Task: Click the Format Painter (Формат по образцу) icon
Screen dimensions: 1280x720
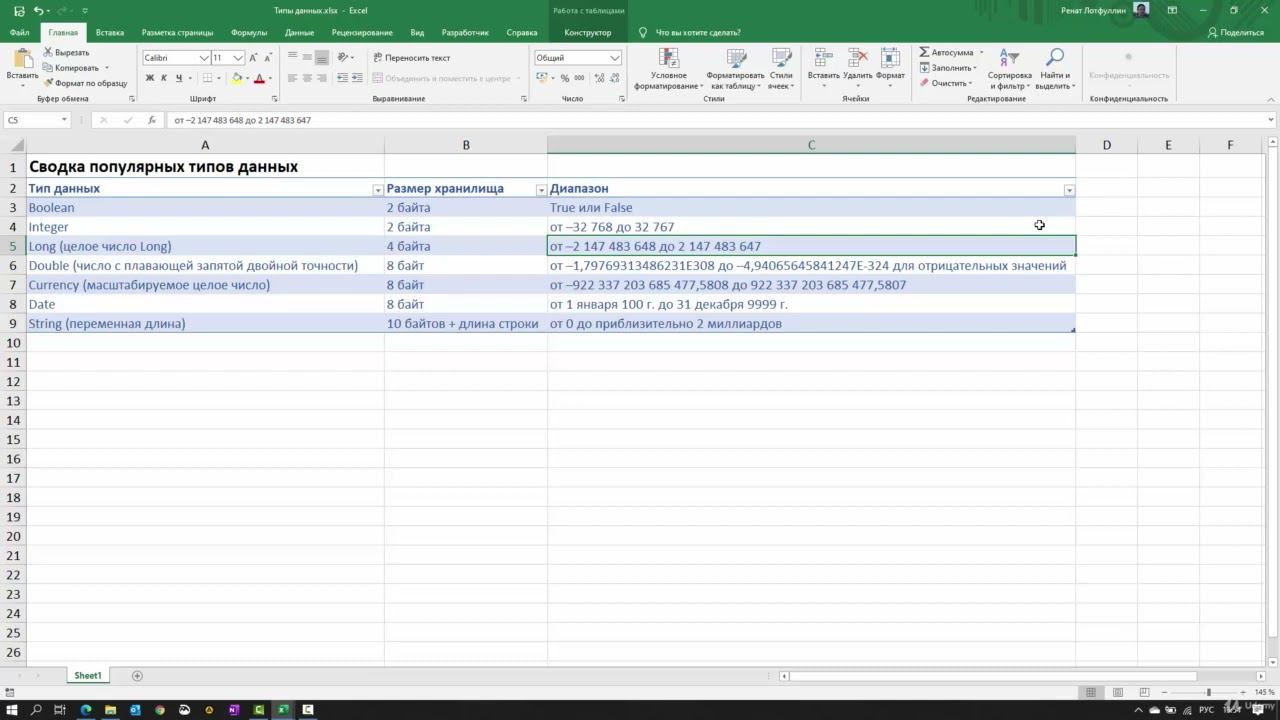Action: click(48, 84)
